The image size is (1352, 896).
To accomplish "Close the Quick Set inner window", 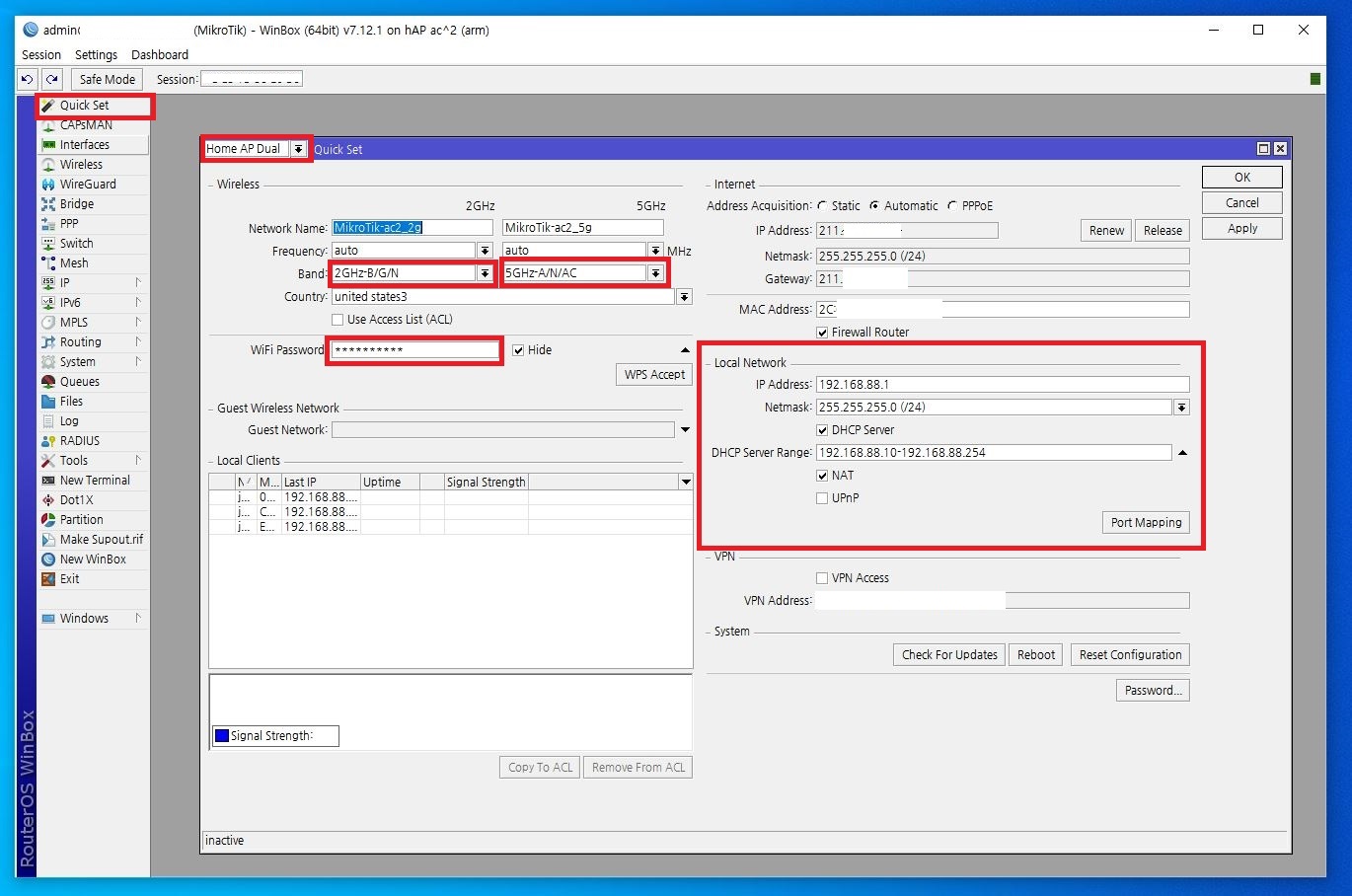I will [1280, 149].
